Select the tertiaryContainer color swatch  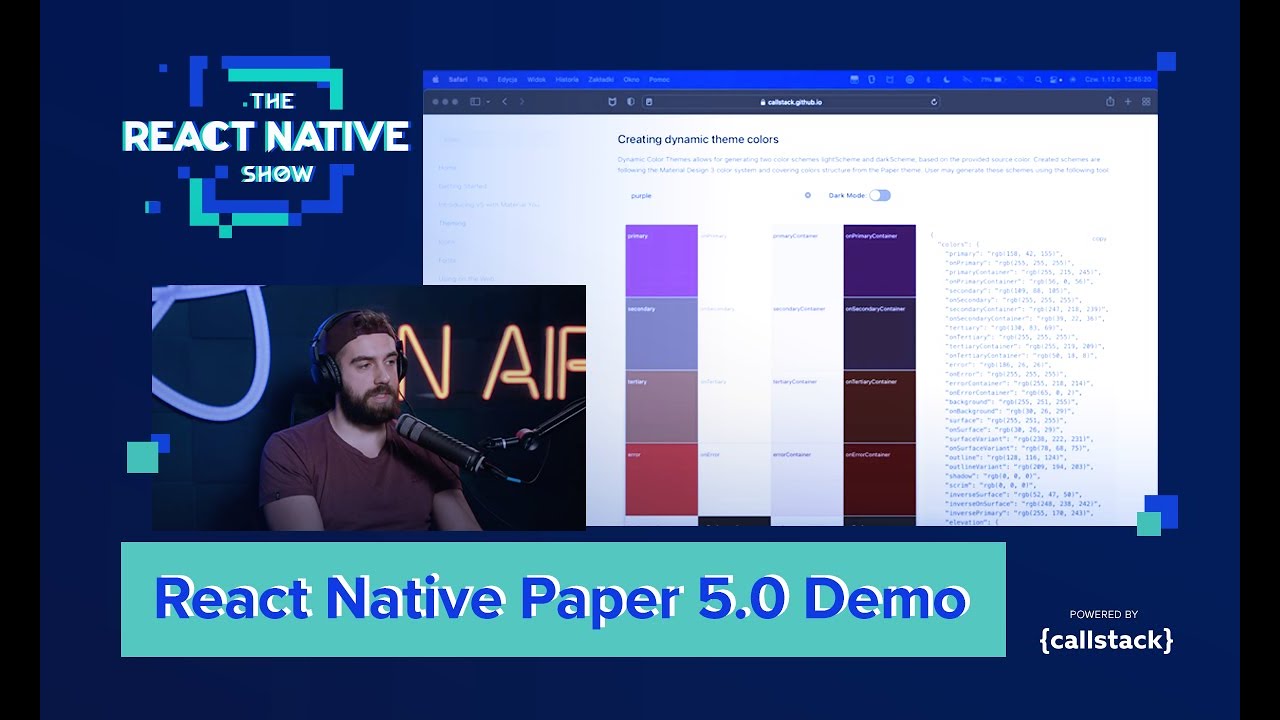click(x=807, y=406)
